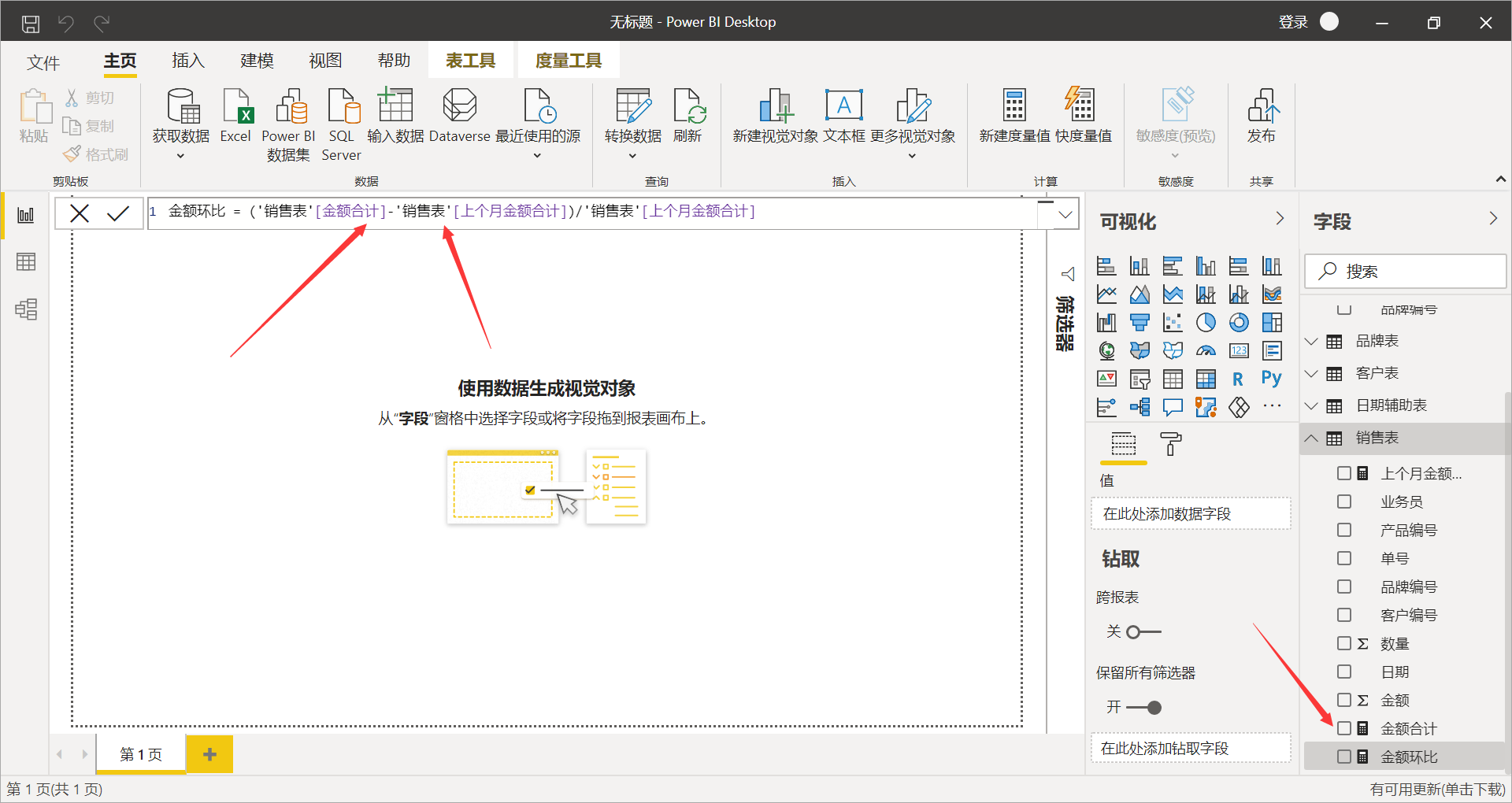The width and height of the screenshot is (1512, 803).
Task: Select funnel chart visual
Action: click(1140, 323)
